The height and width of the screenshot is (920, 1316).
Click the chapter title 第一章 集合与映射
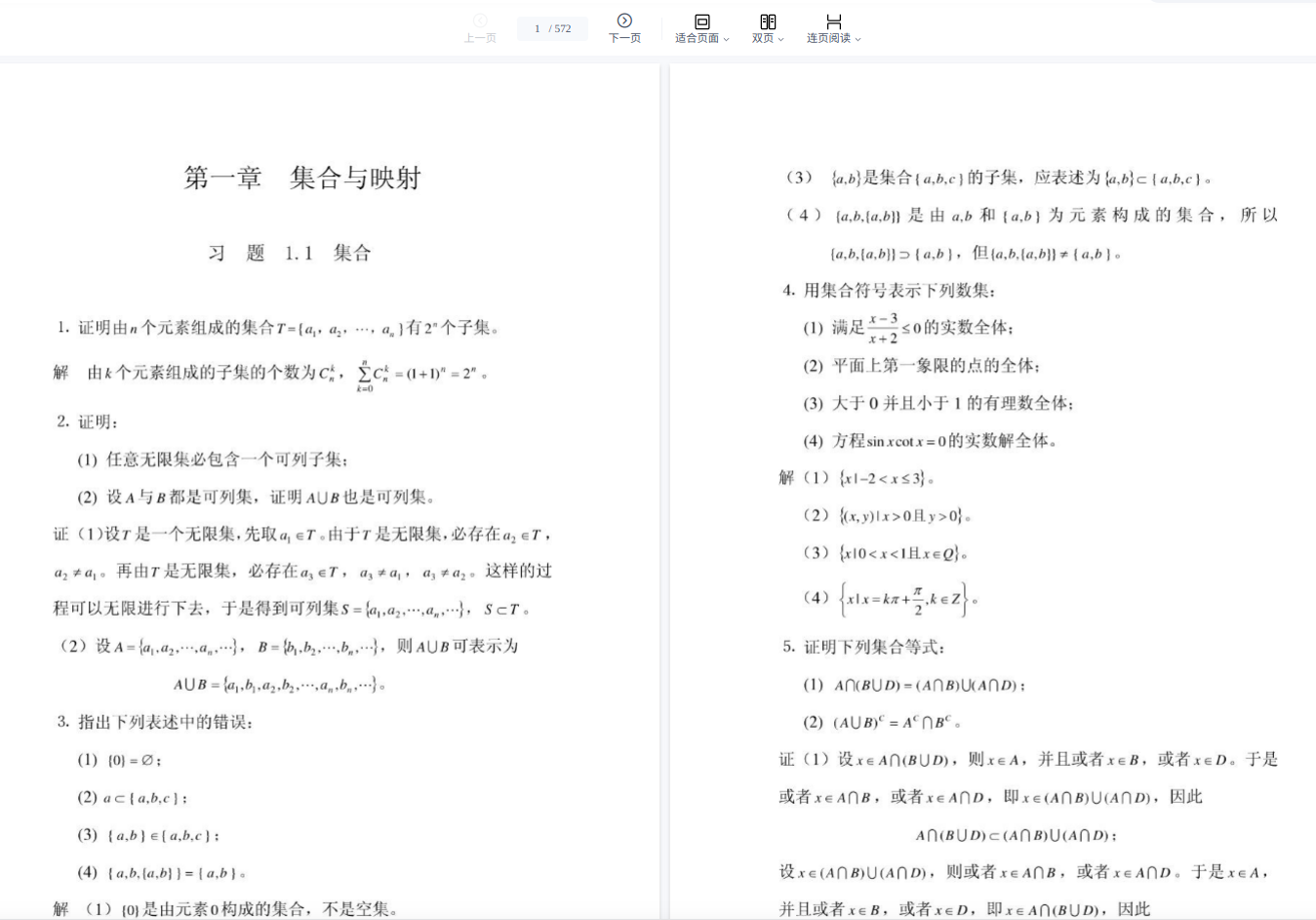click(302, 178)
